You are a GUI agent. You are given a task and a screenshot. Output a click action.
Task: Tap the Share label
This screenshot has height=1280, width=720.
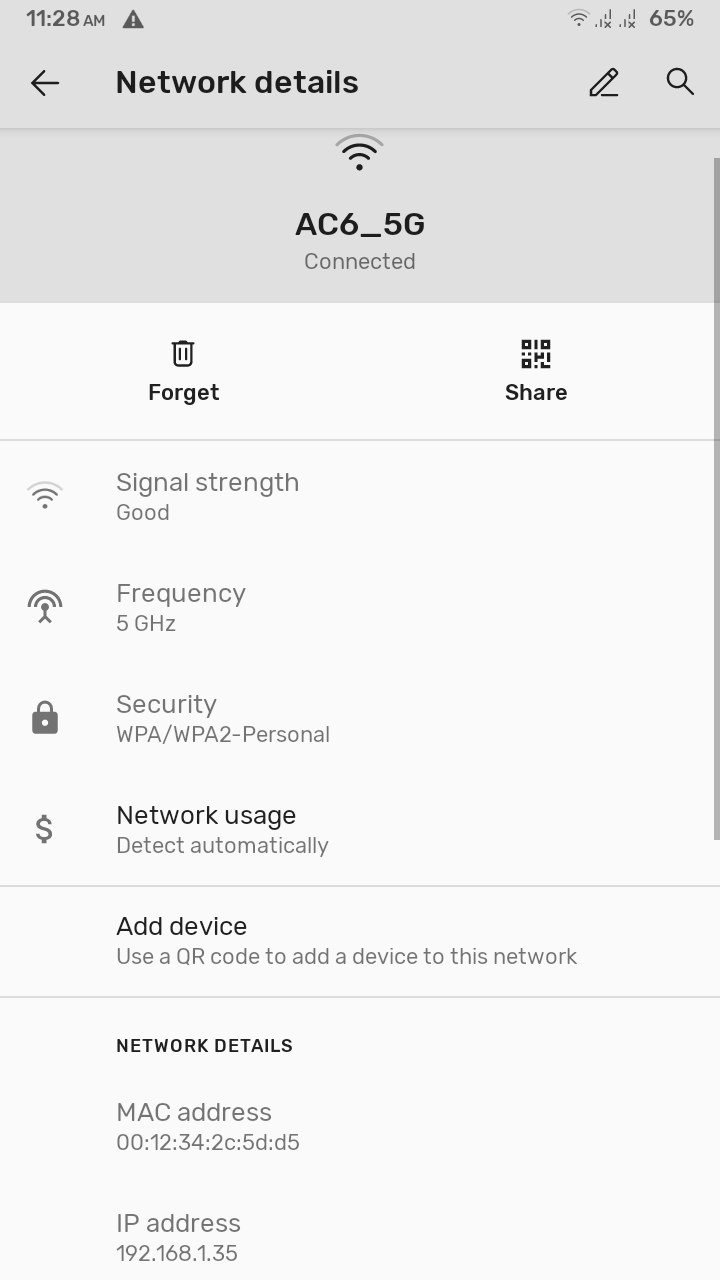click(x=536, y=392)
